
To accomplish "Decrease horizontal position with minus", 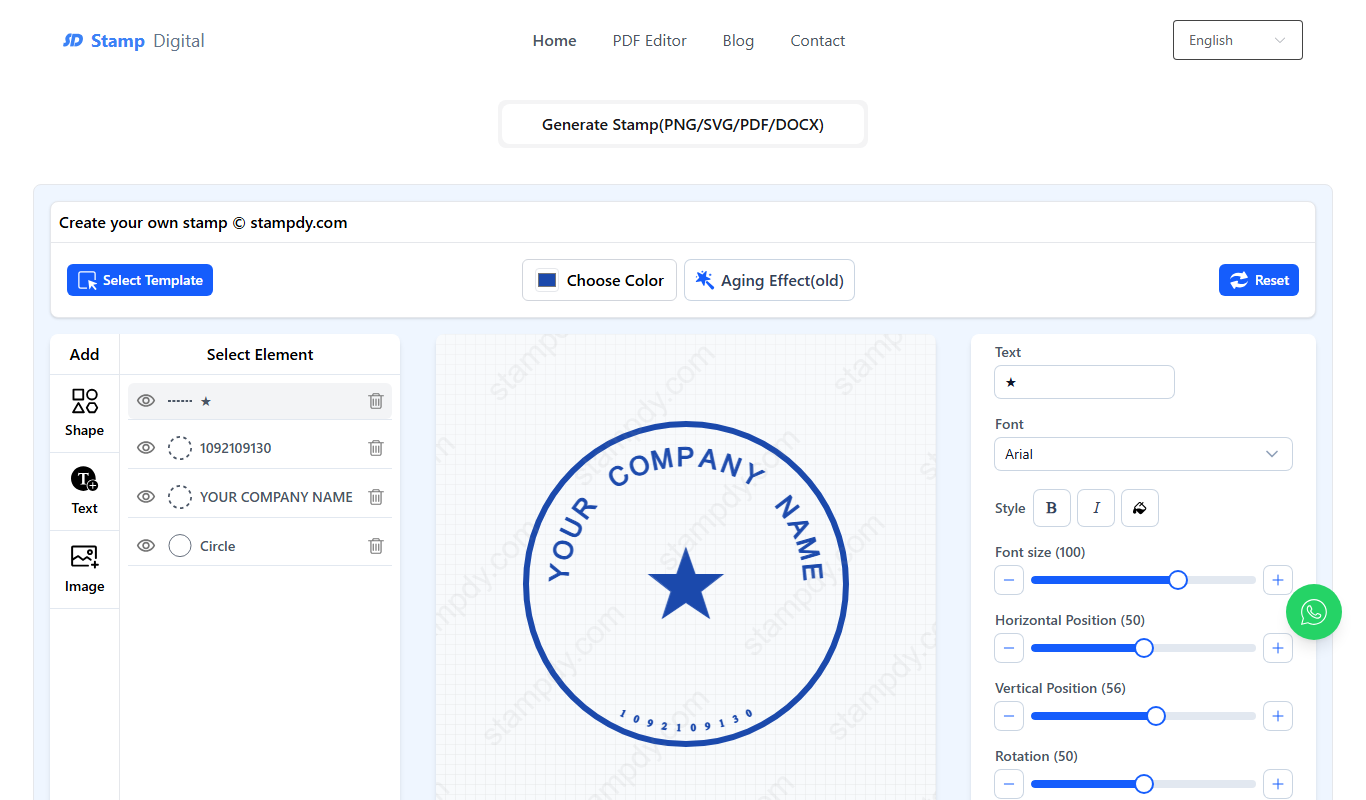I will click(1009, 648).
